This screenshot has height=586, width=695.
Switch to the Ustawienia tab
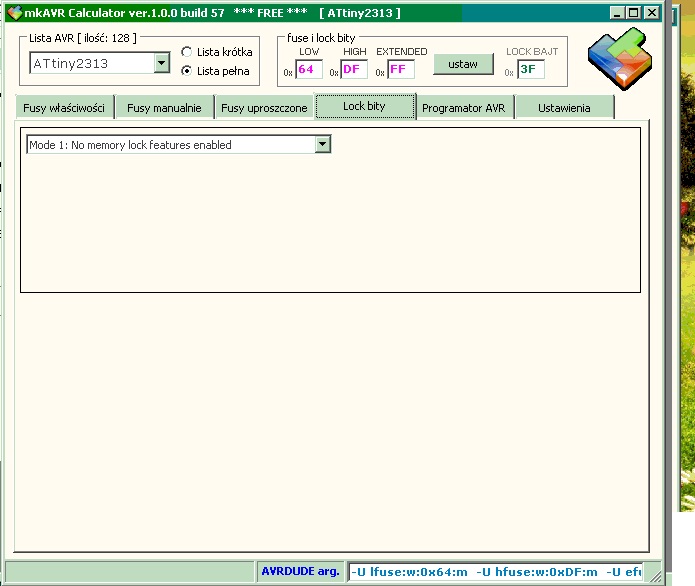565,108
